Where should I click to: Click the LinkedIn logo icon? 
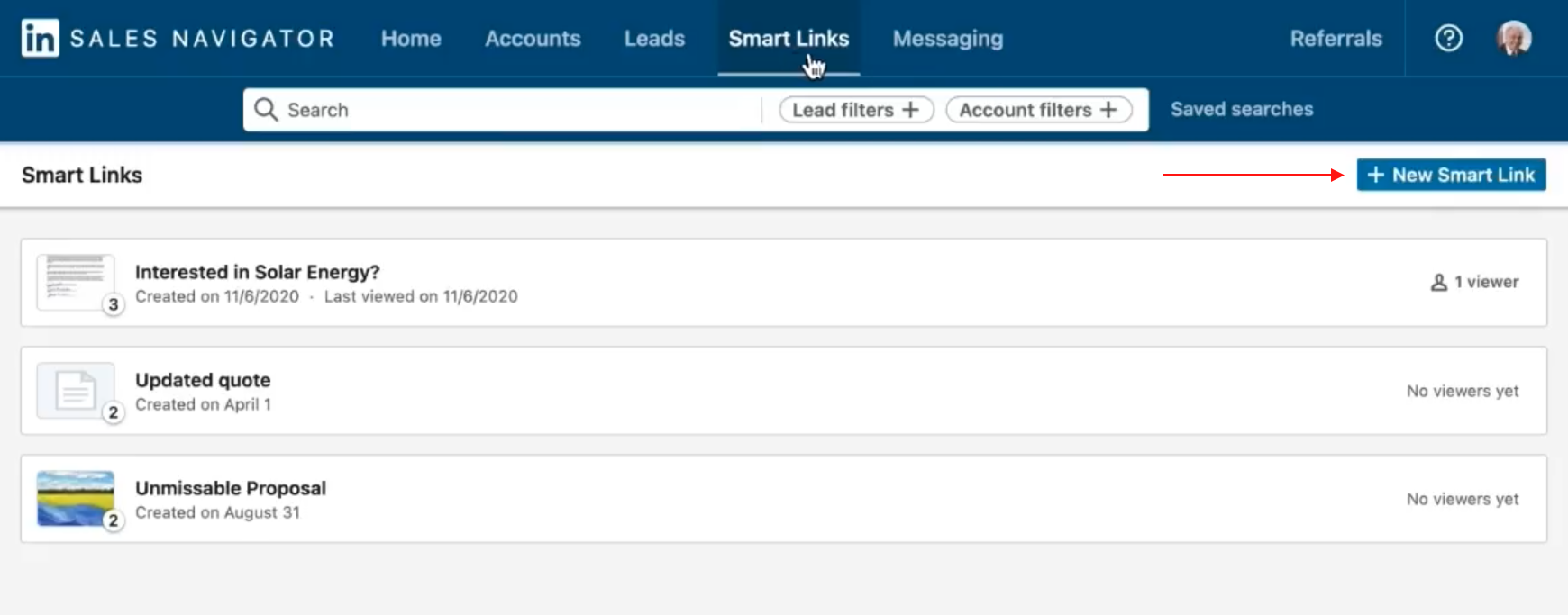tap(40, 39)
